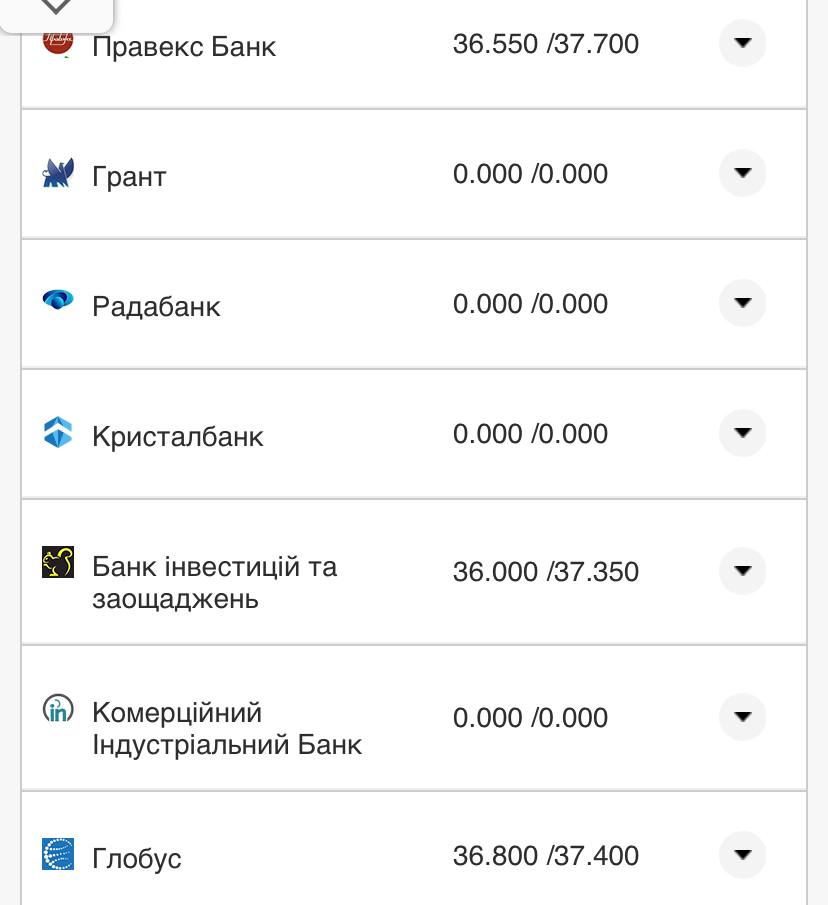Open the Глобус dropdown arrow
This screenshot has width=828, height=905.
pos(742,855)
